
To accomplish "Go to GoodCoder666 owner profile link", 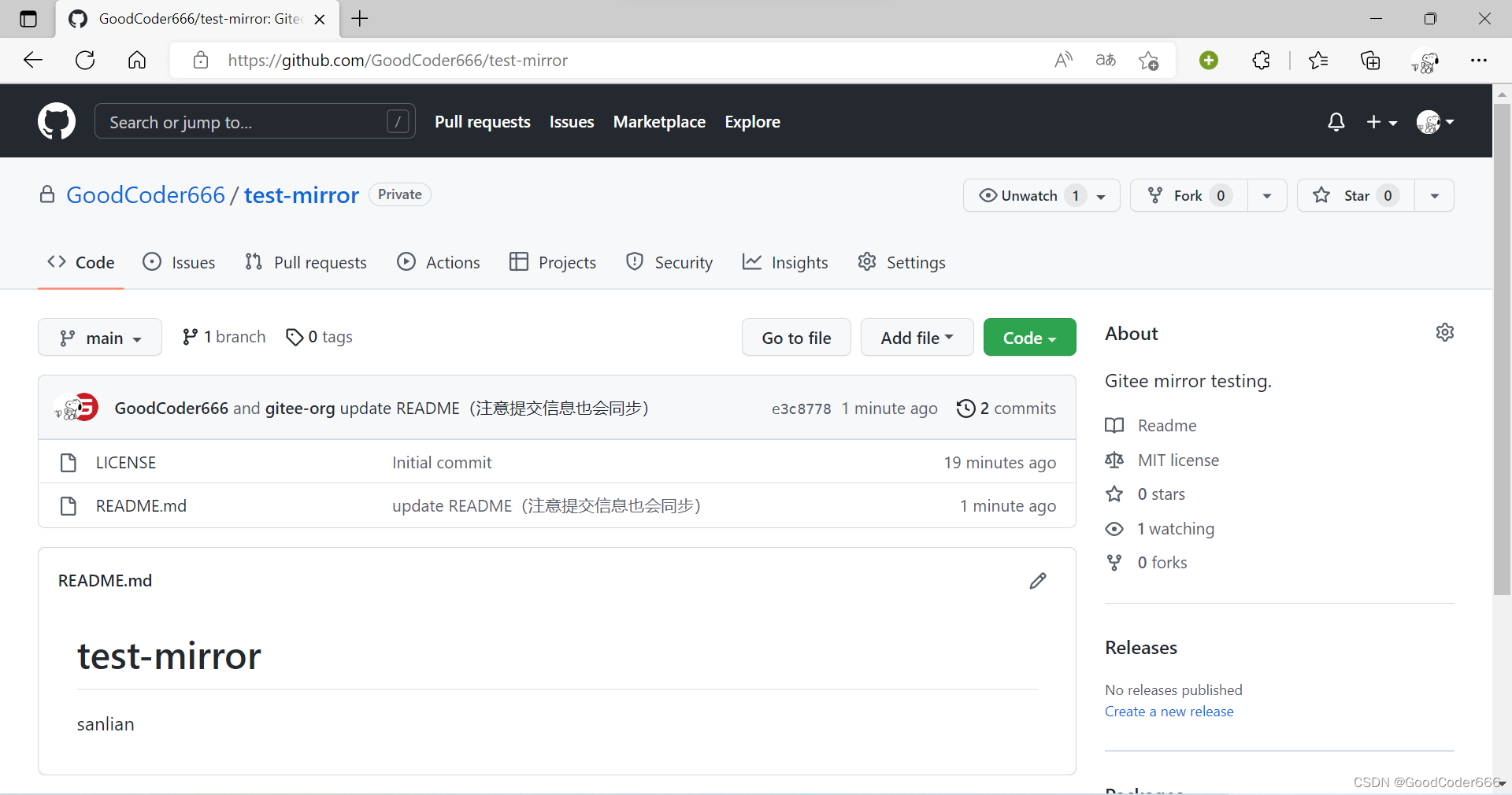I will (146, 195).
